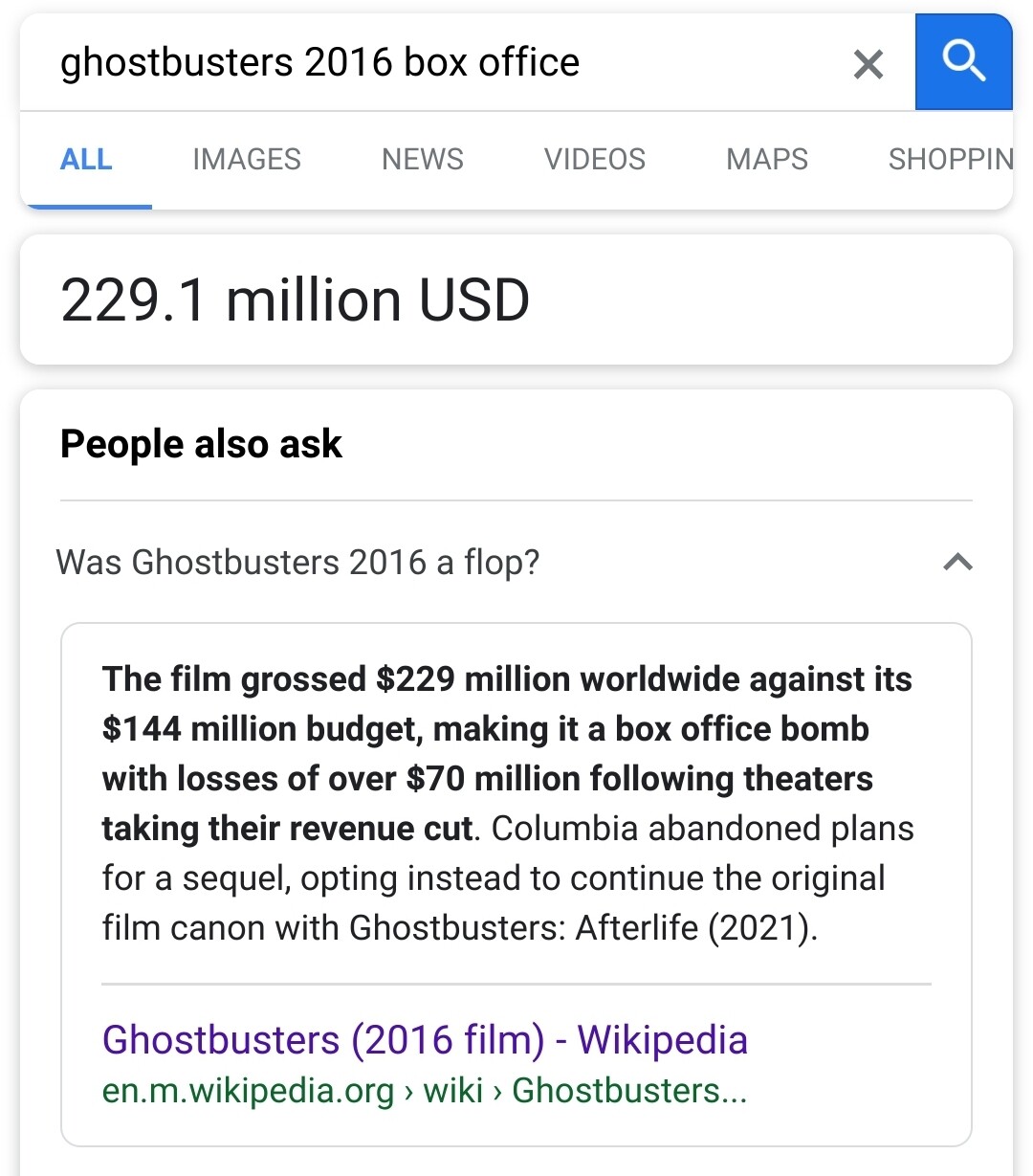Screen dimensions: 1033x1176
Task: Clear the search query with the X
Action: pyautogui.click(x=868, y=64)
